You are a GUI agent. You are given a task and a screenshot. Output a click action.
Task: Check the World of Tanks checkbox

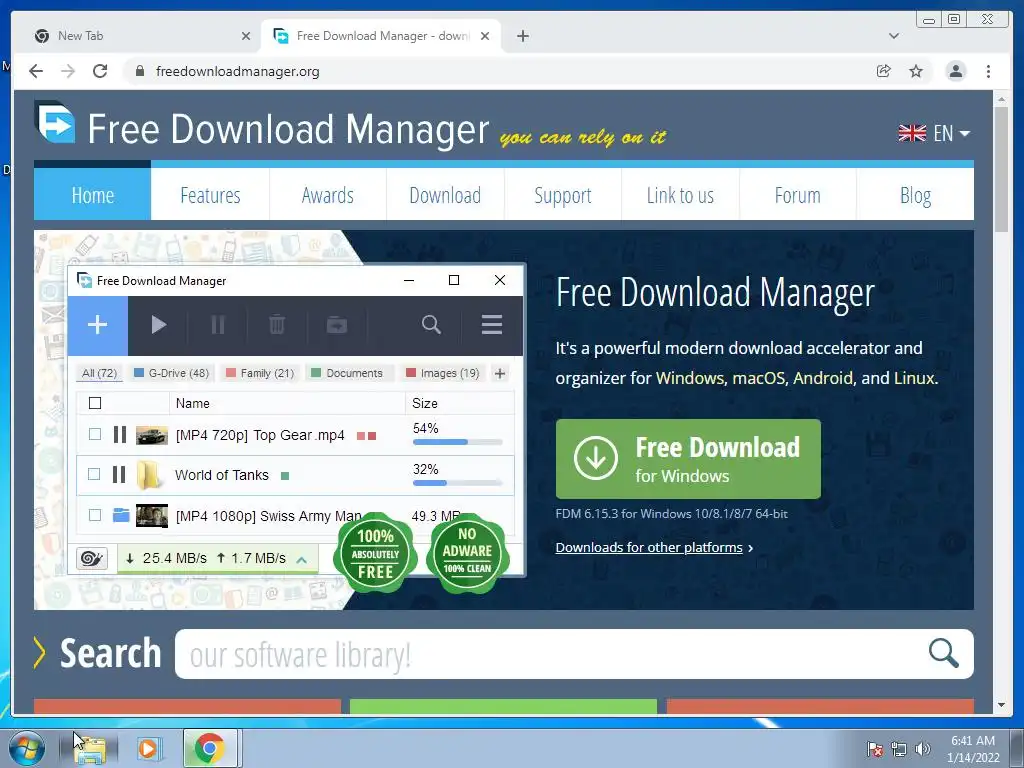point(95,474)
